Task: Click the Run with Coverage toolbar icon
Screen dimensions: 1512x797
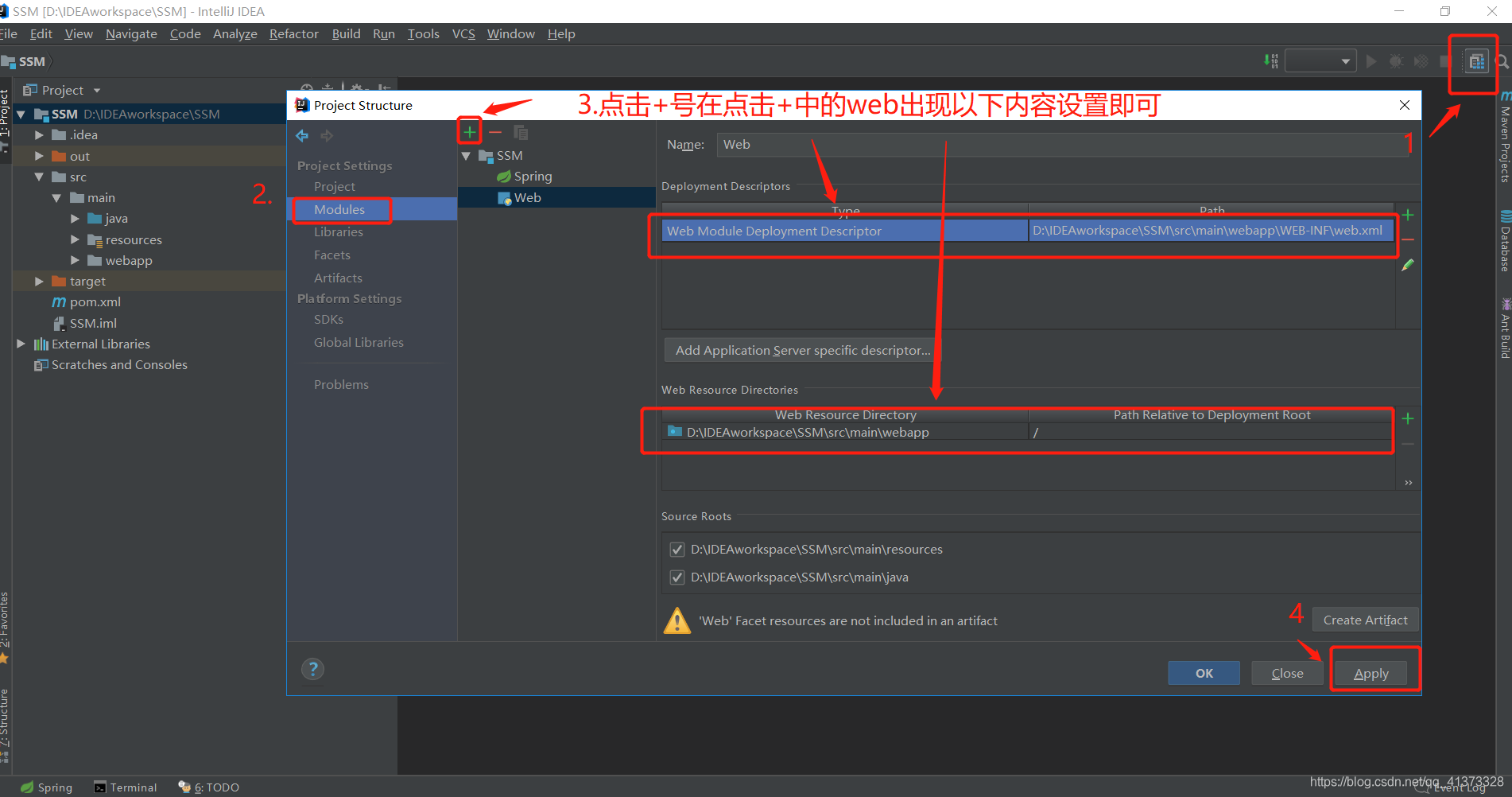Action: [x=1421, y=61]
